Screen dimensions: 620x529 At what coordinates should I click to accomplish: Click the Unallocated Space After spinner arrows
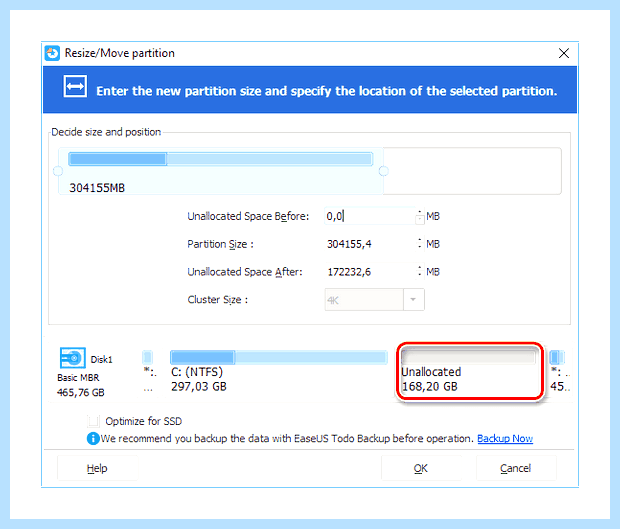[x=420, y=272]
